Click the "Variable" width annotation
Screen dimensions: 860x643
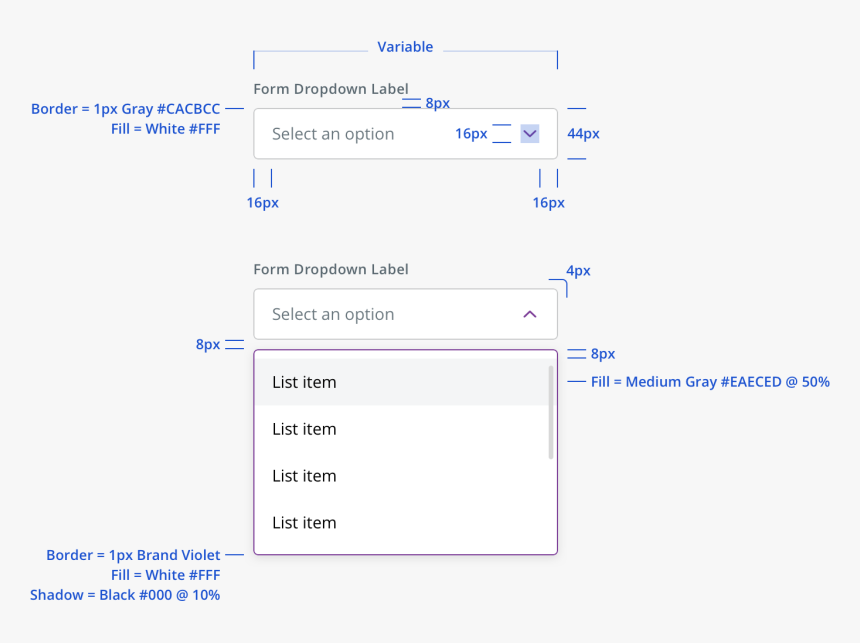pyautogui.click(x=405, y=47)
